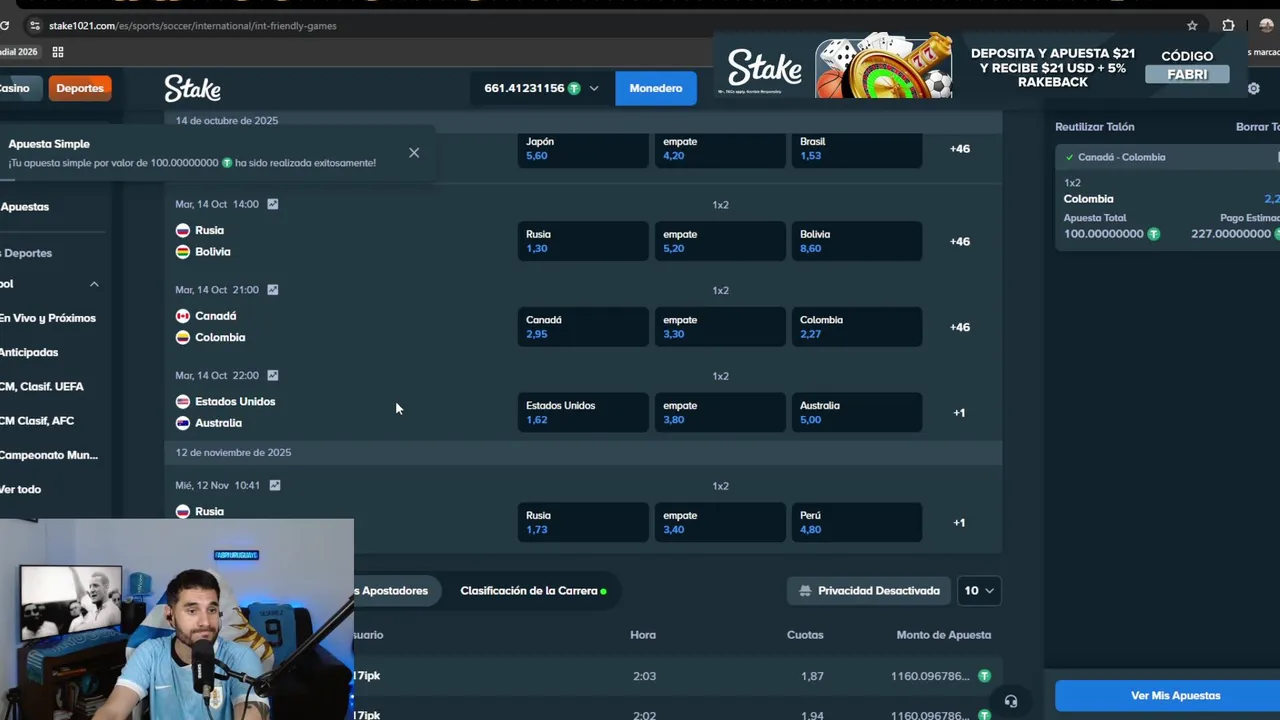Select Perú odds 4,80
The width and height of the screenshot is (1280, 720).
pyautogui.click(x=857, y=522)
